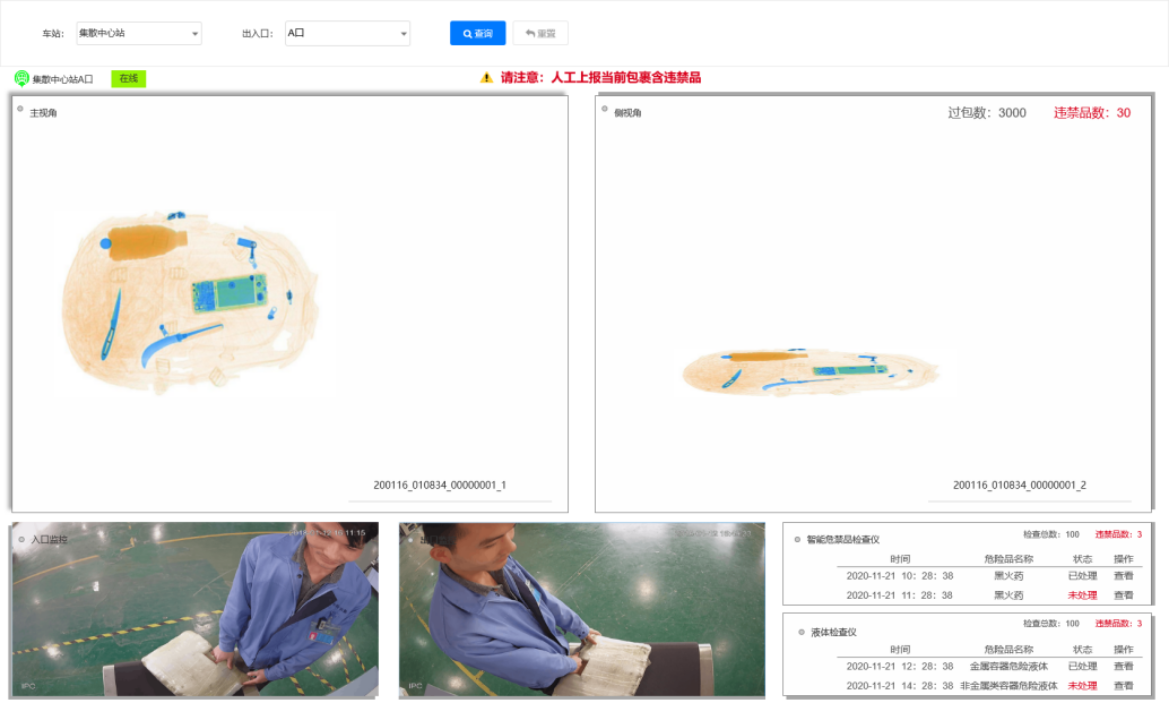Click the main-view X-ray baggage image
Viewport: 1169px width, 703px height.
(x=188, y=302)
